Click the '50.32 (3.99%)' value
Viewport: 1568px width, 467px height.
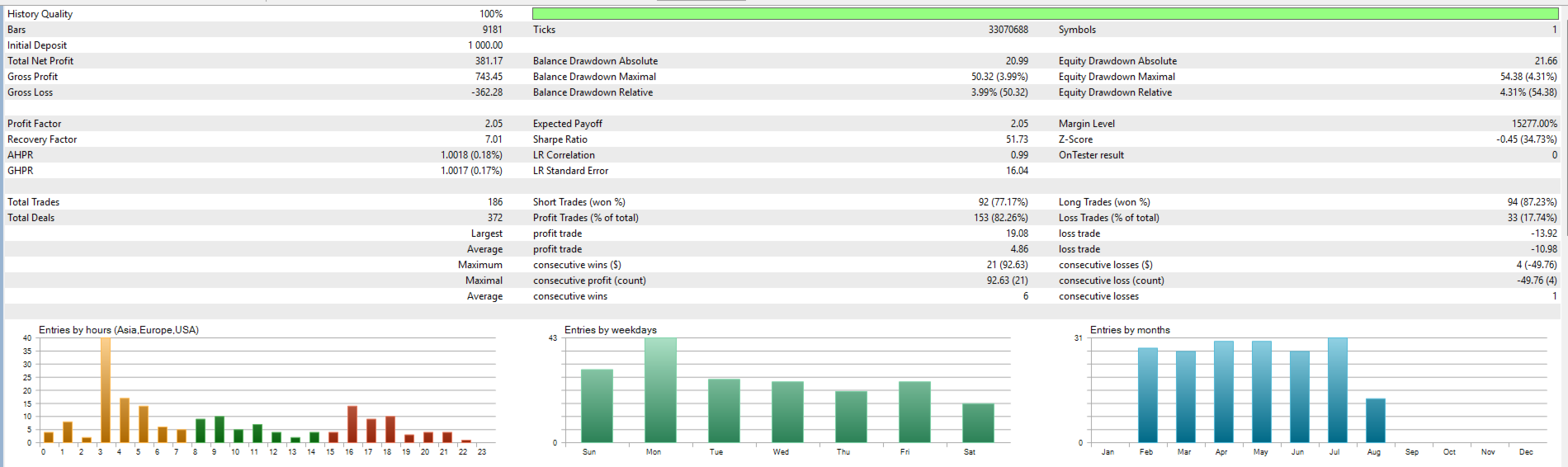click(x=999, y=77)
